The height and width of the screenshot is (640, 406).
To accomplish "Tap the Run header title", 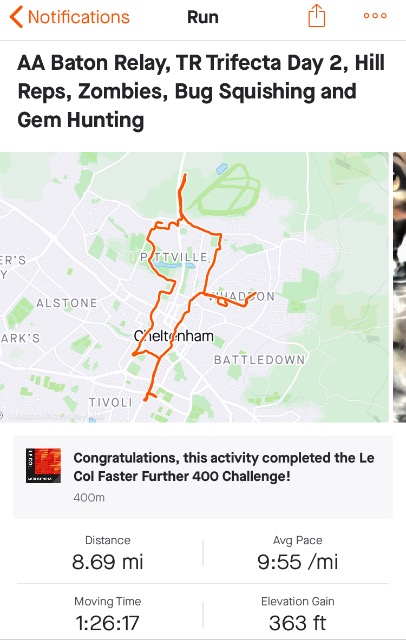I will [203, 17].
